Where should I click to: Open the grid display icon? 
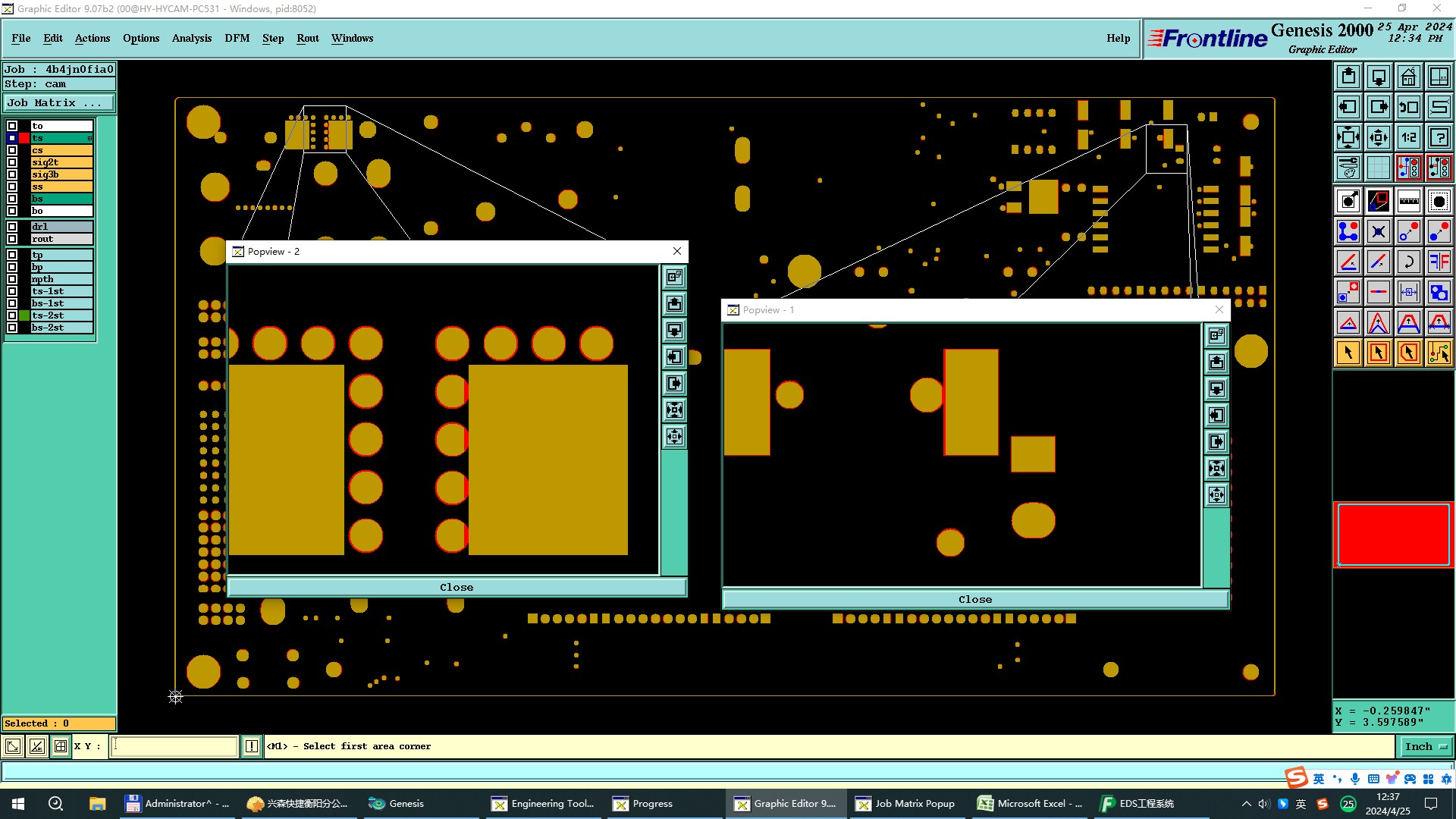click(1378, 168)
